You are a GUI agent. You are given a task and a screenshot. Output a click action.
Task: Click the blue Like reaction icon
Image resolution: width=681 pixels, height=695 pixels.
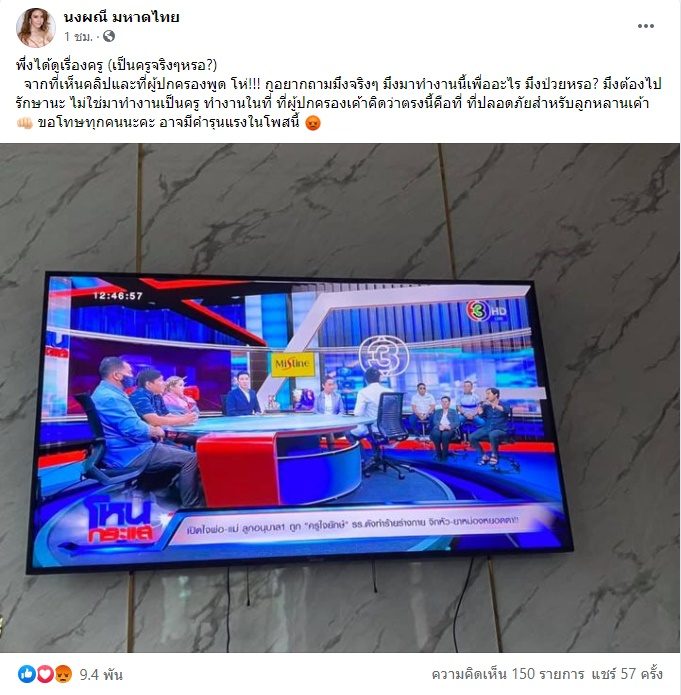[27, 674]
